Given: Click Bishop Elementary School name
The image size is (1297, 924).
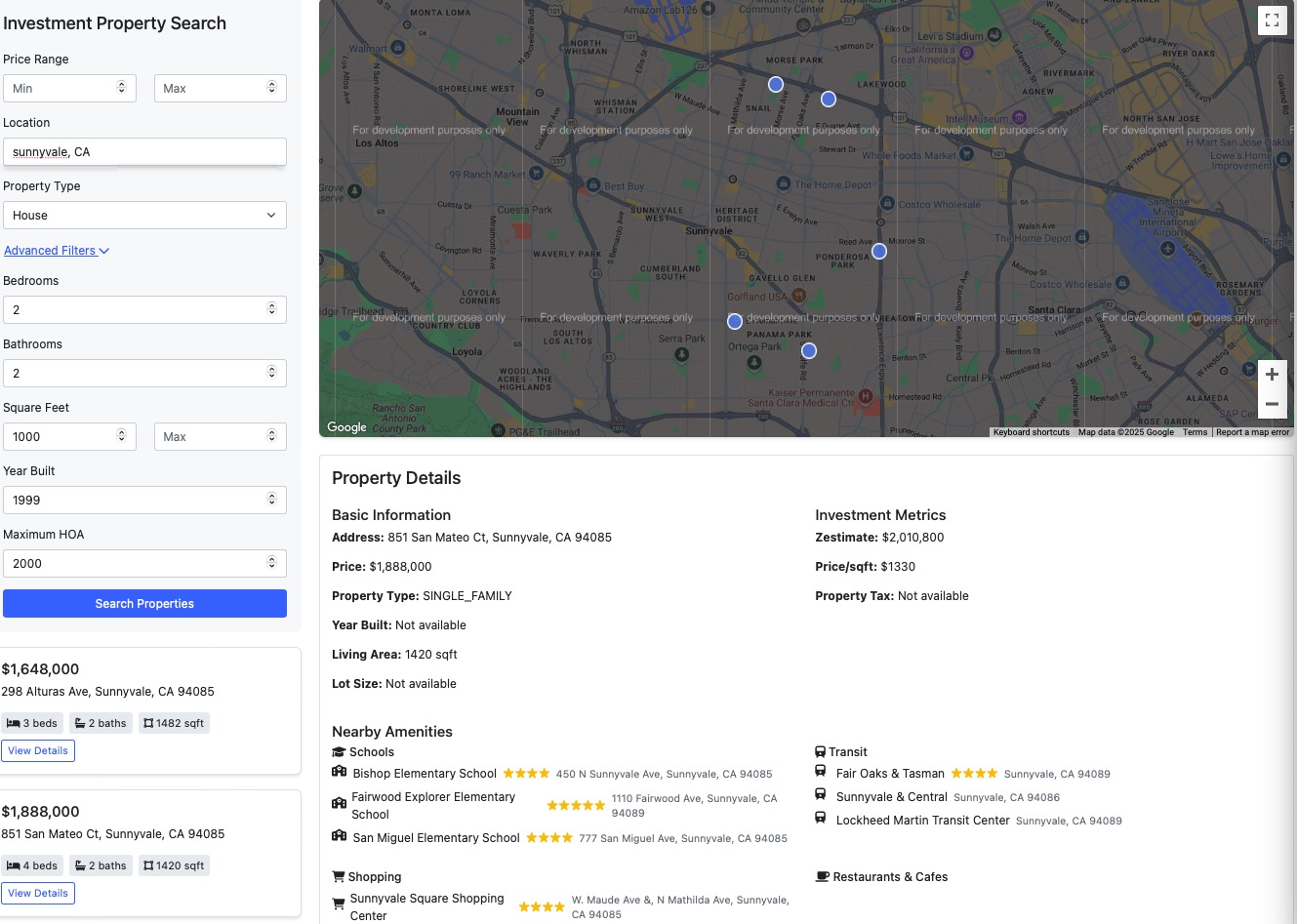Looking at the screenshot, I should [x=425, y=774].
